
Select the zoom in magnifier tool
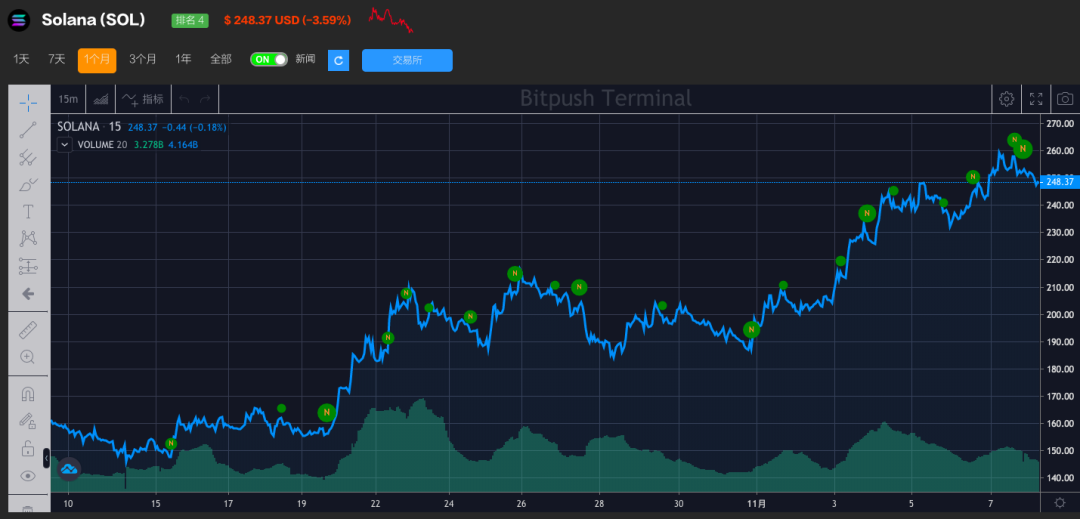pos(28,357)
